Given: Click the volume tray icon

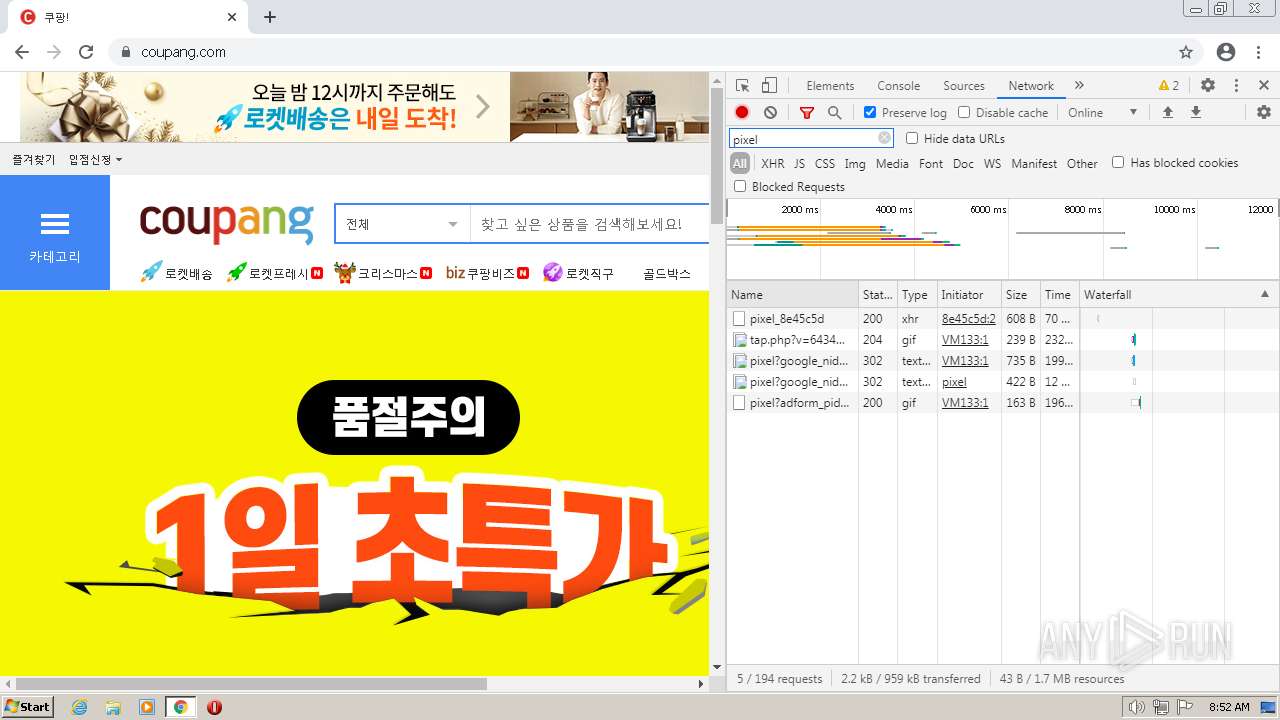Looking at the screenshot, I should click(x=1137, y=707).
